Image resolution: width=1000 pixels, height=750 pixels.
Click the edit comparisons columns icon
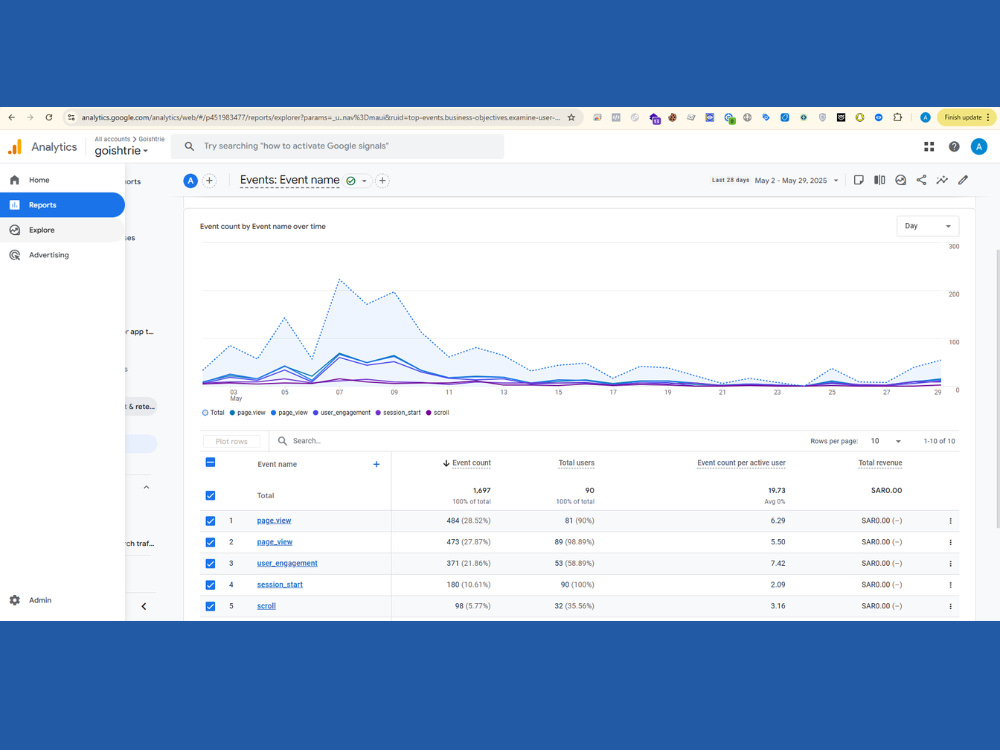click(x=879, y=180)
